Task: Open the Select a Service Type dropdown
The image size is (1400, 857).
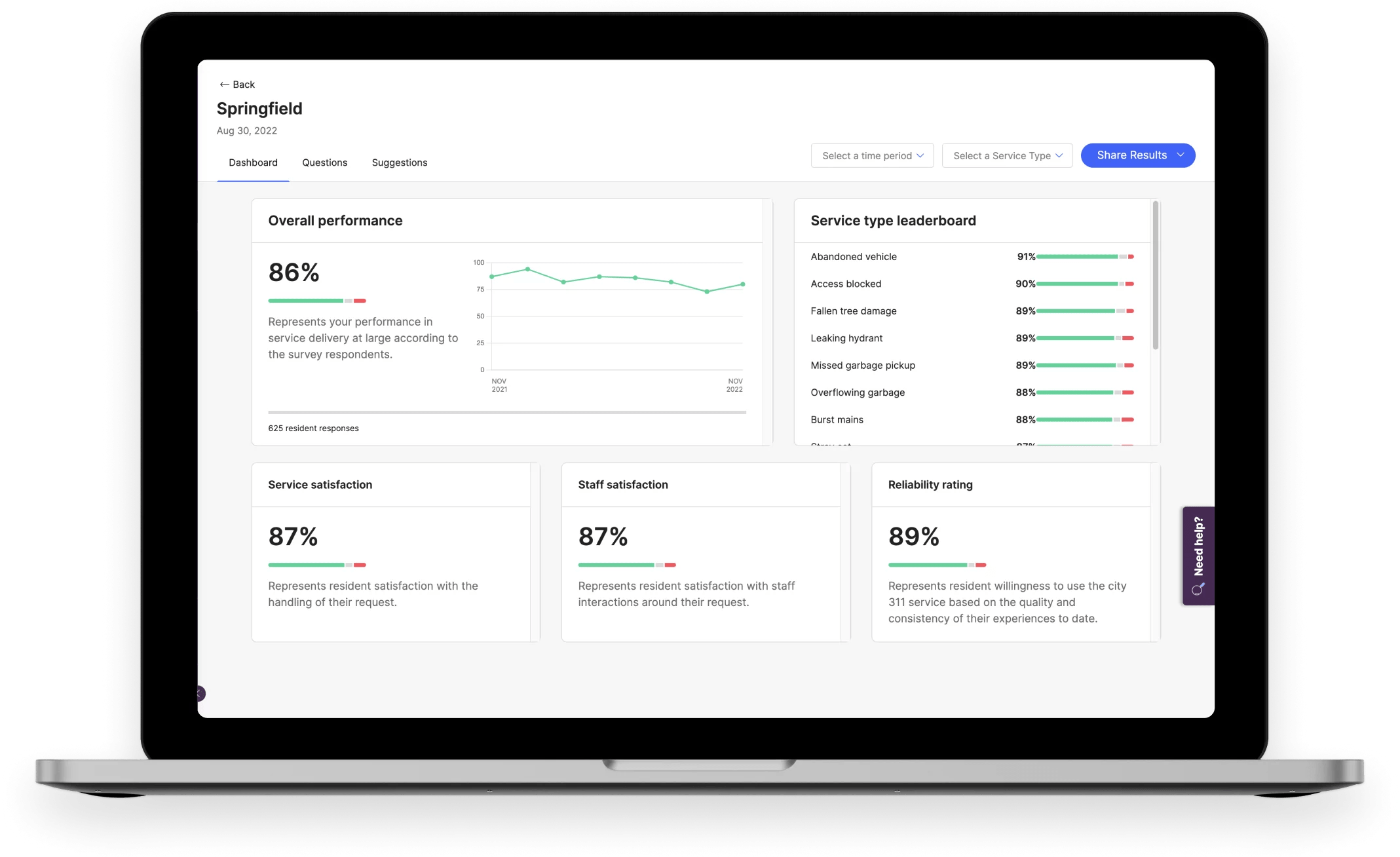Action: click(1007, 156)
